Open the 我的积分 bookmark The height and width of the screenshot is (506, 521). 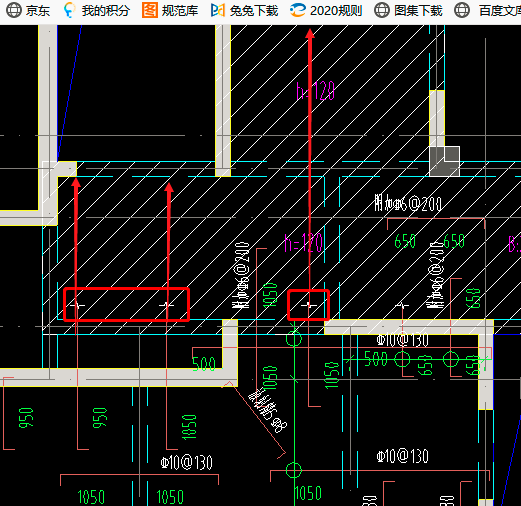pyautogui.click(x=96, y=11)
